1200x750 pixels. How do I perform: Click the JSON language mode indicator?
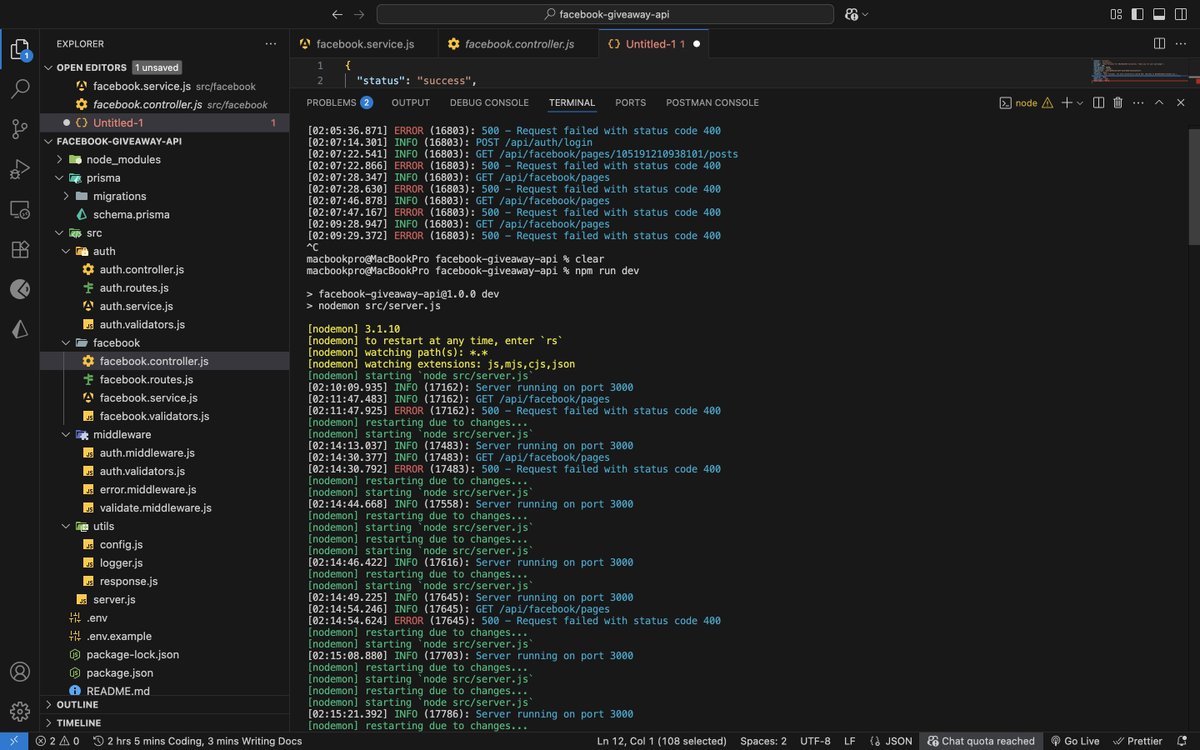click(892, 741)
